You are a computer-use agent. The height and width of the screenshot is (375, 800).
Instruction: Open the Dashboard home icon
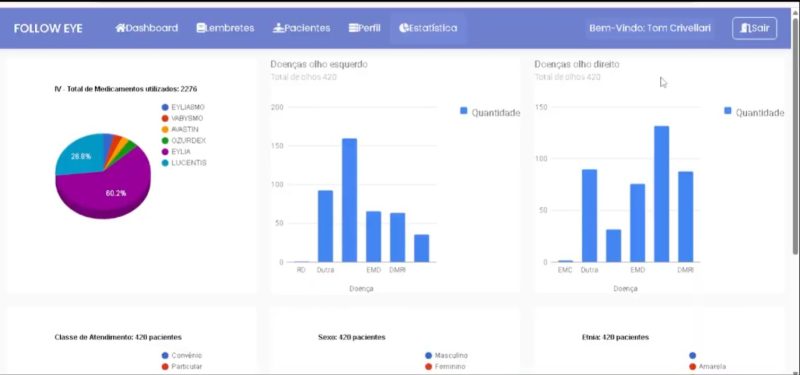pyautogui.click(x=120, y=28)
